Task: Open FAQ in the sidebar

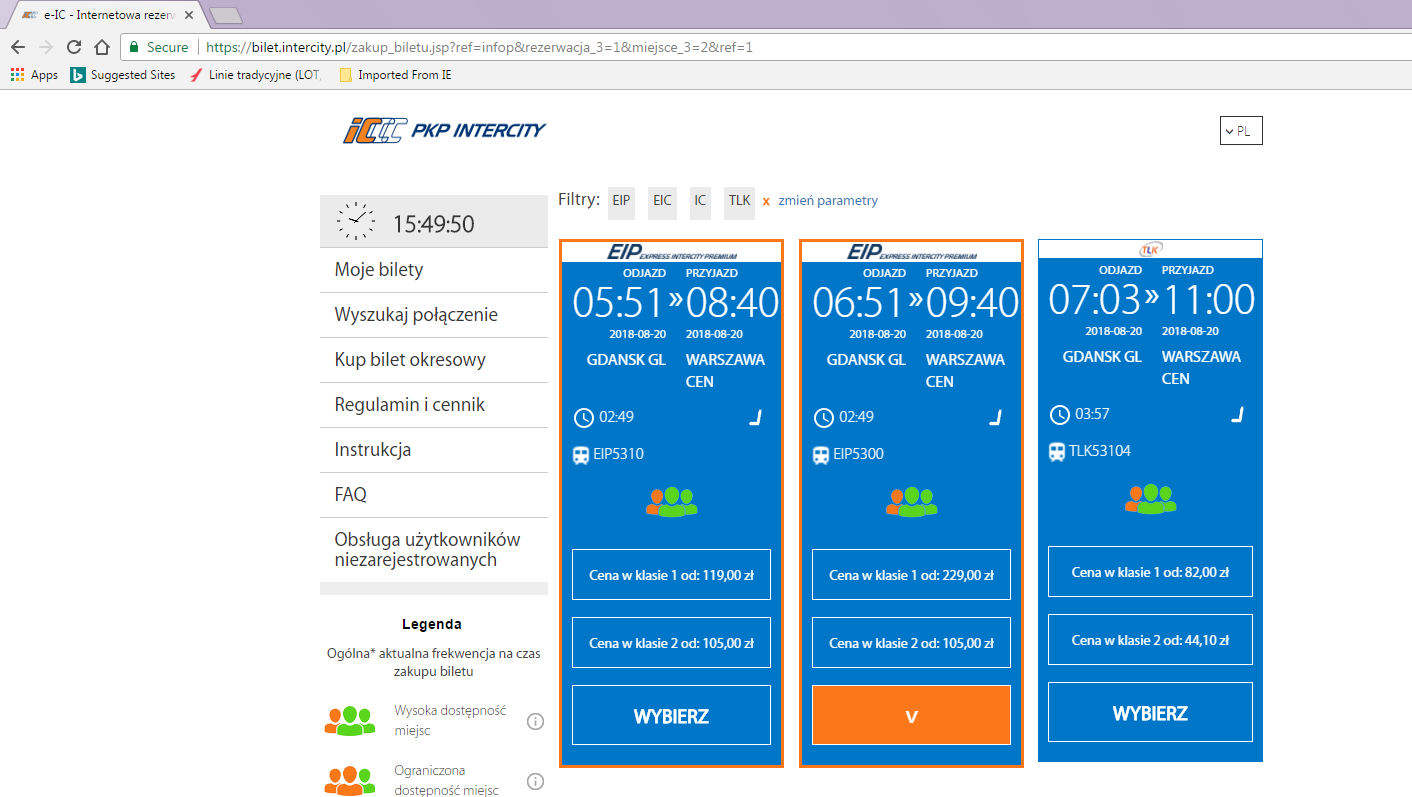Action: tap(434, 495)
